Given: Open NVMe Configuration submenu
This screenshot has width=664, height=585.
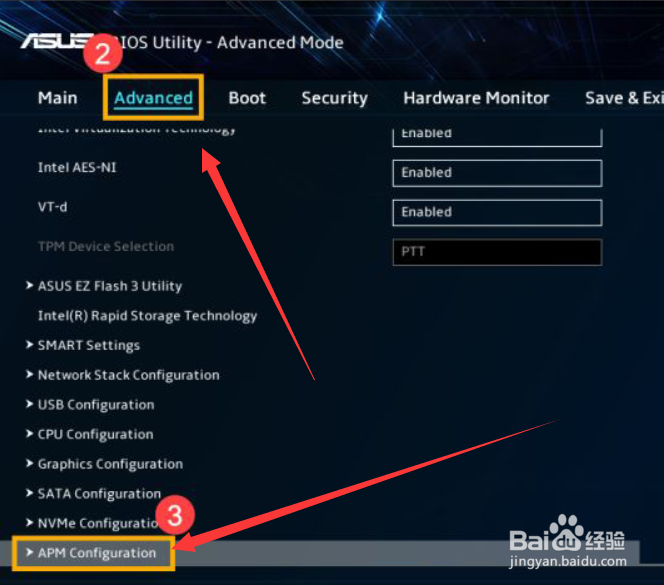Looking at the screenshot, I should coord(98,524).
